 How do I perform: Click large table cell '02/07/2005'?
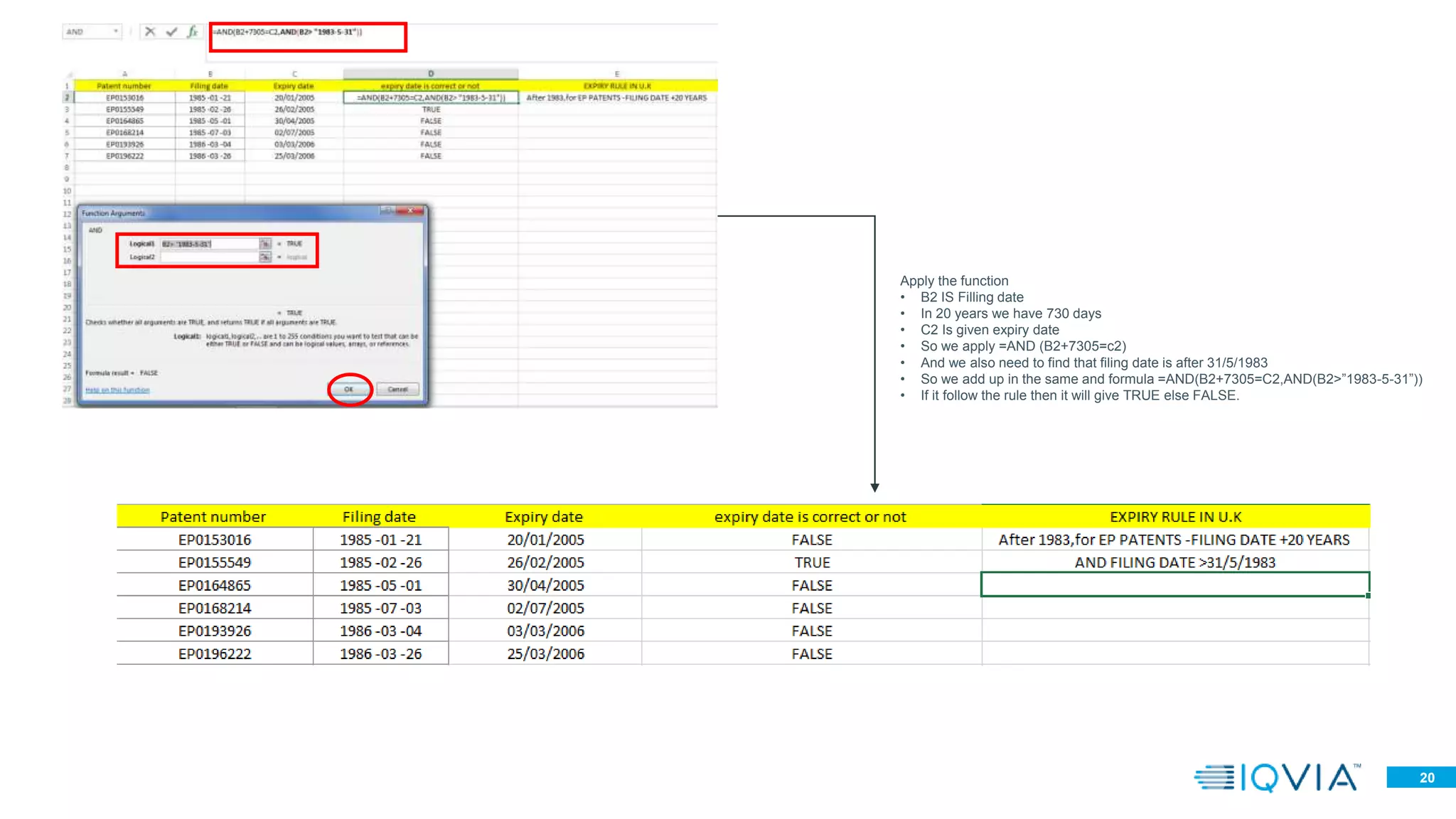545,608
